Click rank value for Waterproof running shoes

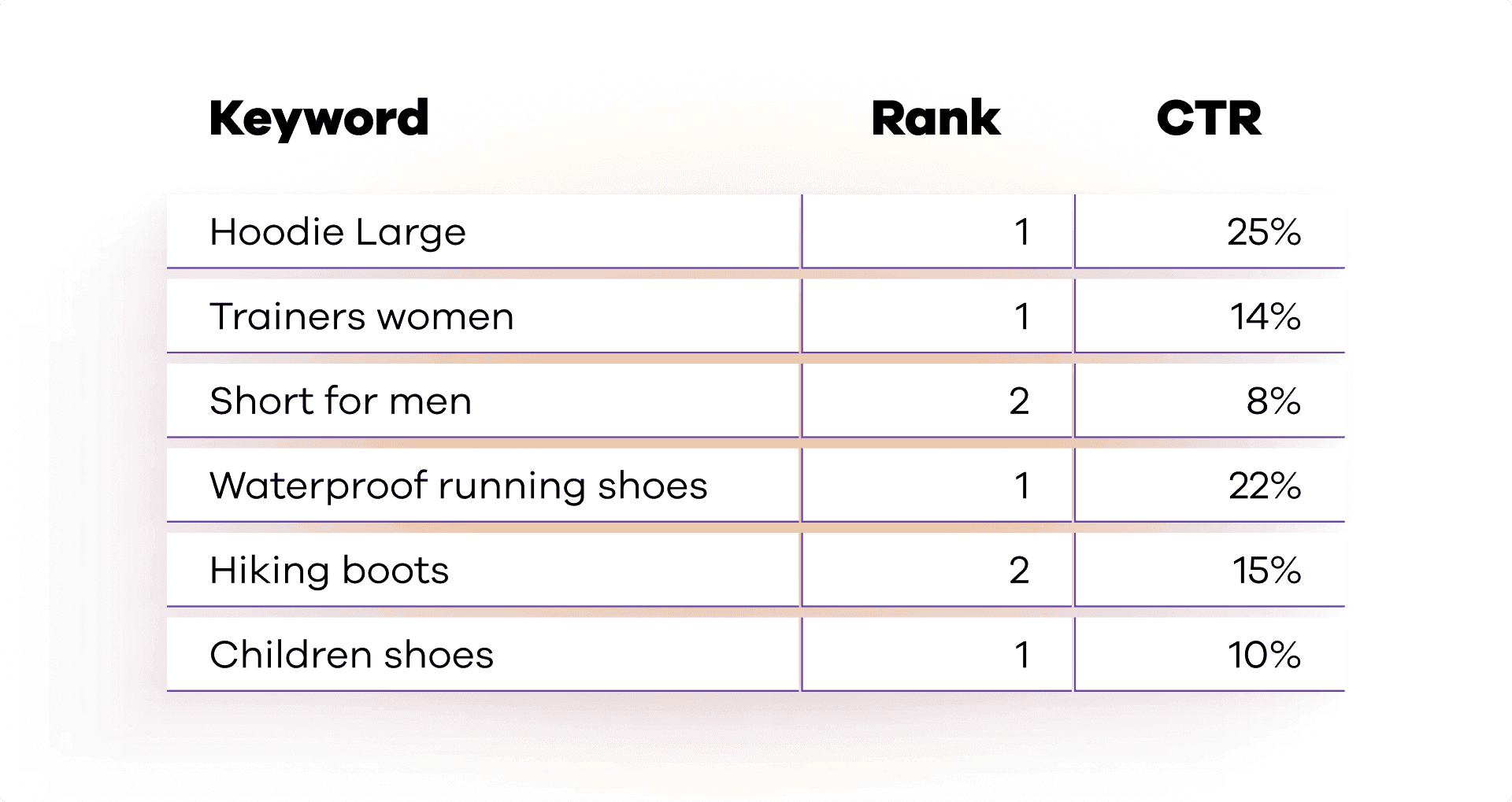point(937,486)
